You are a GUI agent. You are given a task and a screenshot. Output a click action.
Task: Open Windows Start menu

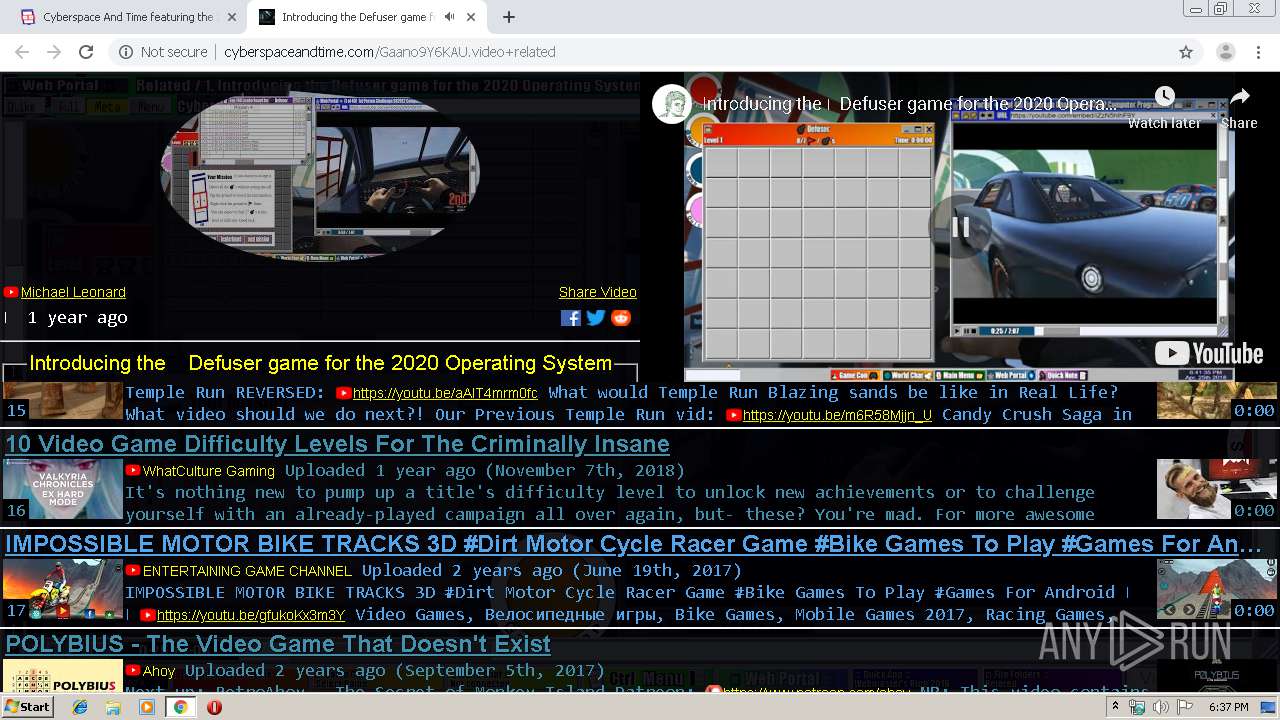point(27,707)
